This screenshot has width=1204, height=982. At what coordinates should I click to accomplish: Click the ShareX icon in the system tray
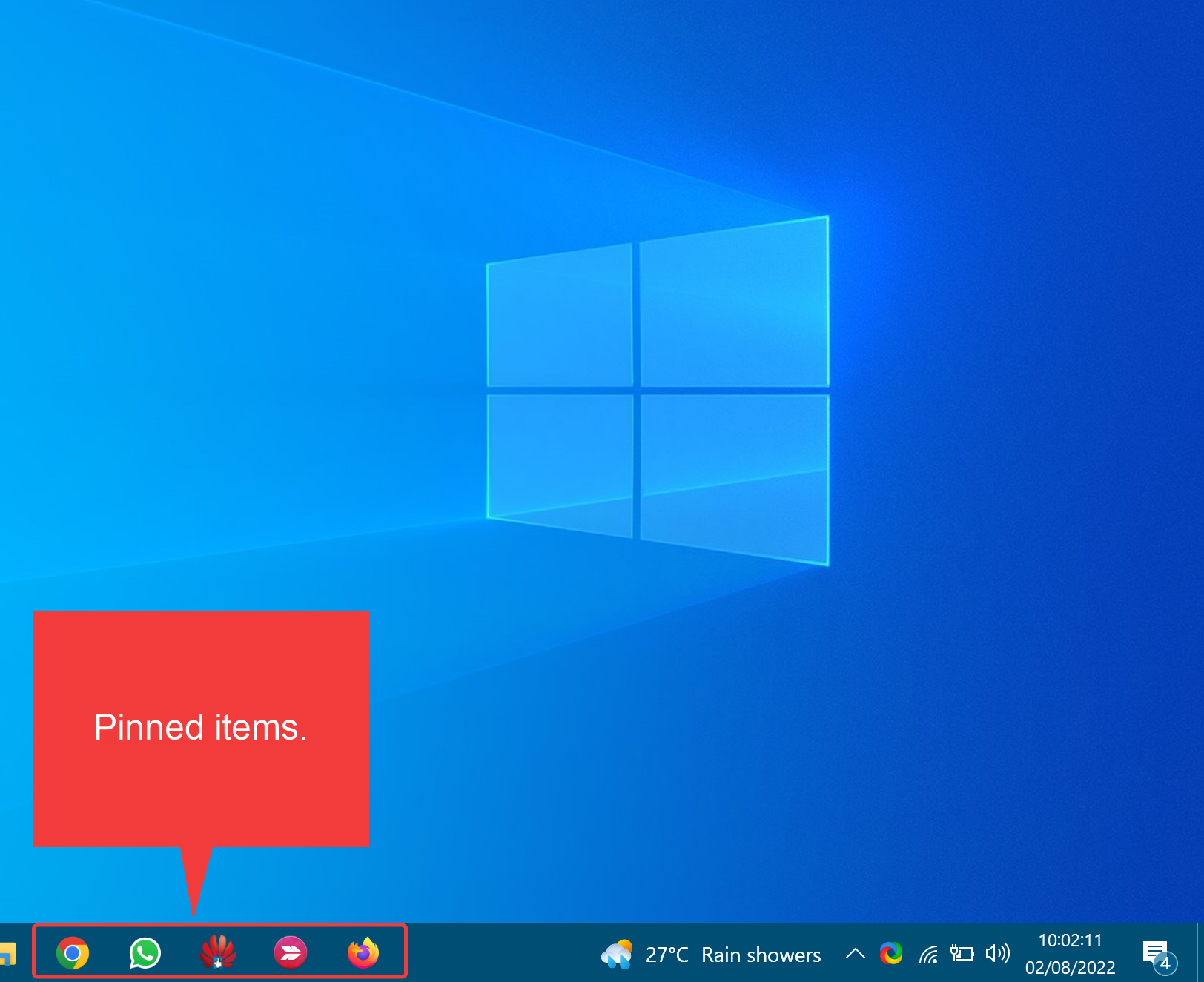click(891, 954)
